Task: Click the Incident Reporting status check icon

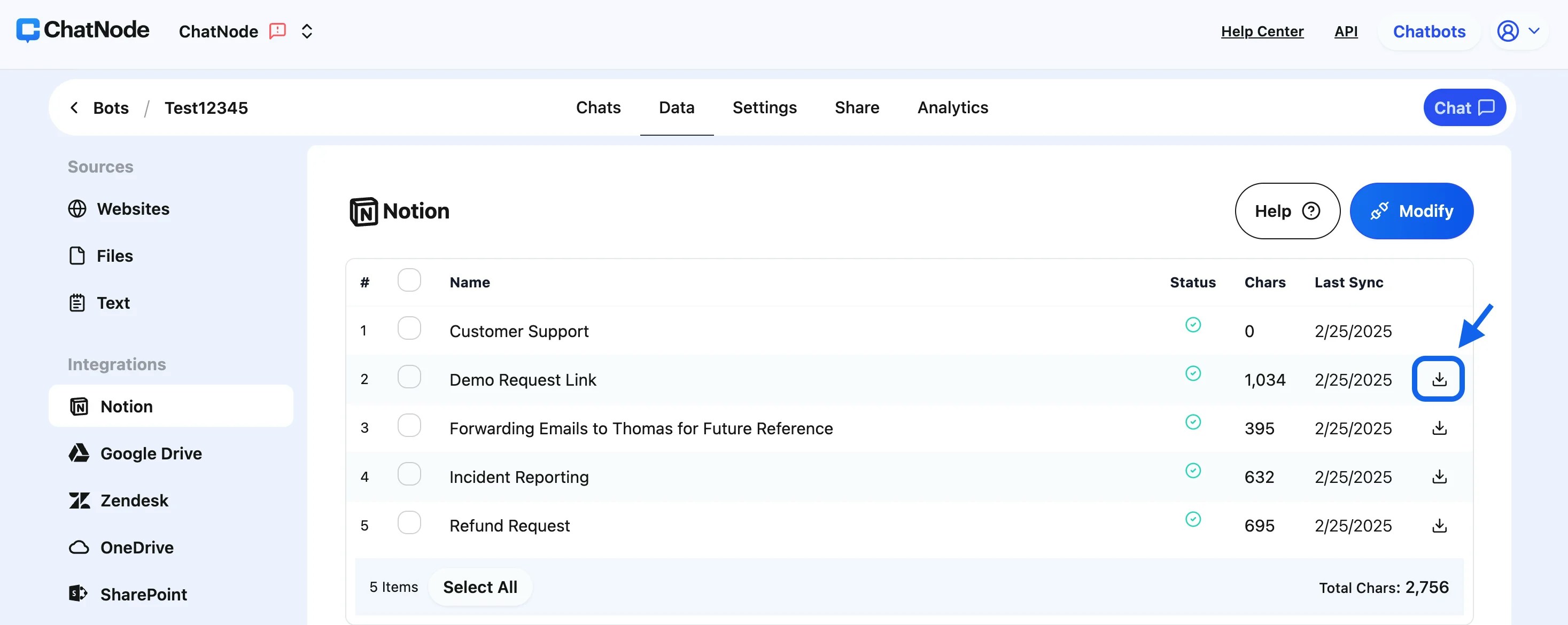Action: tap(1193, 471)
